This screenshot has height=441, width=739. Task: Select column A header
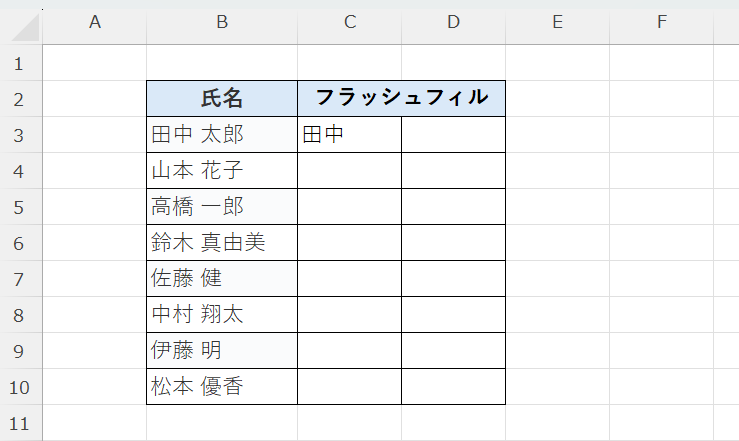coord(95,23)
